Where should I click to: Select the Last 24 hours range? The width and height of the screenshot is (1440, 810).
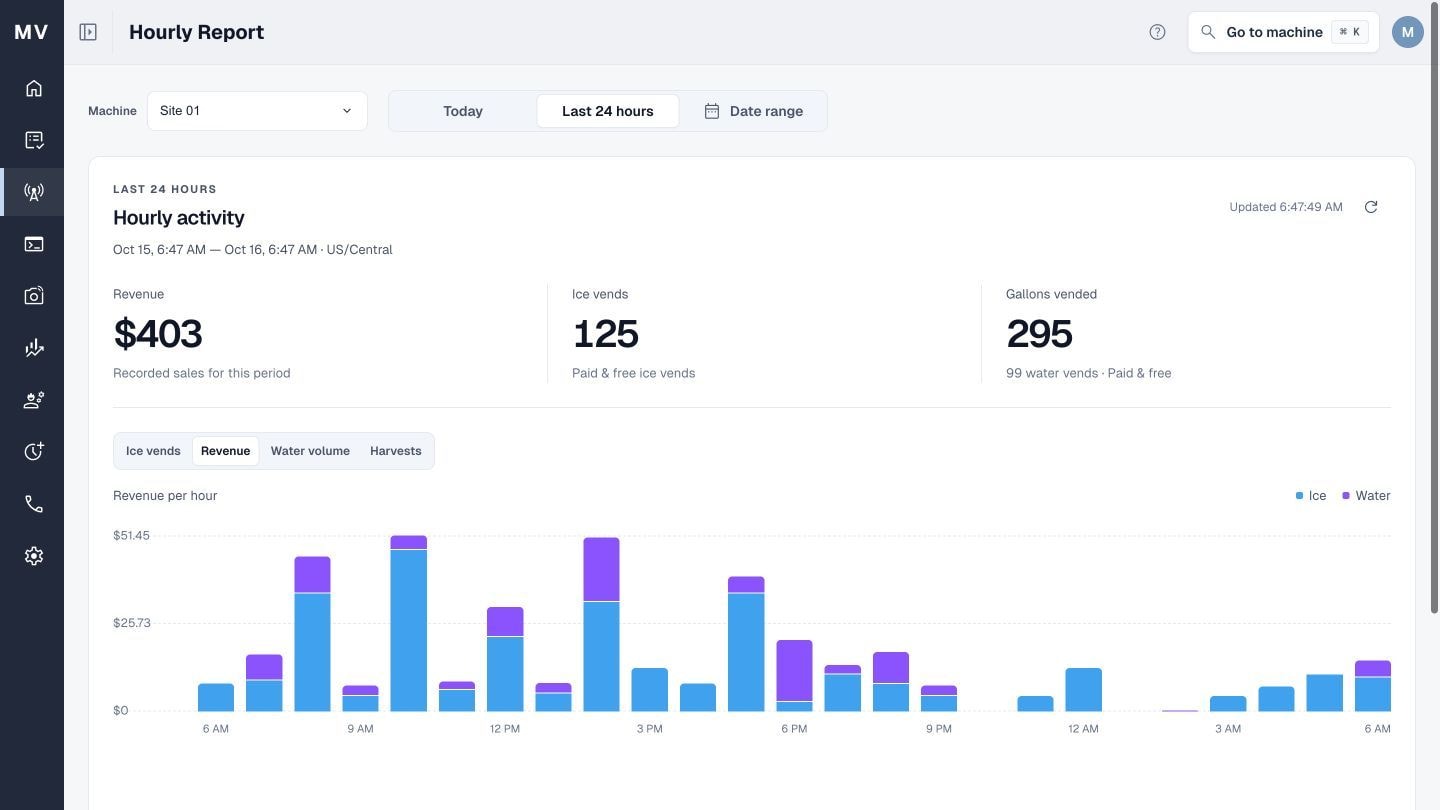pyautogui.click(x=608, y=111)
